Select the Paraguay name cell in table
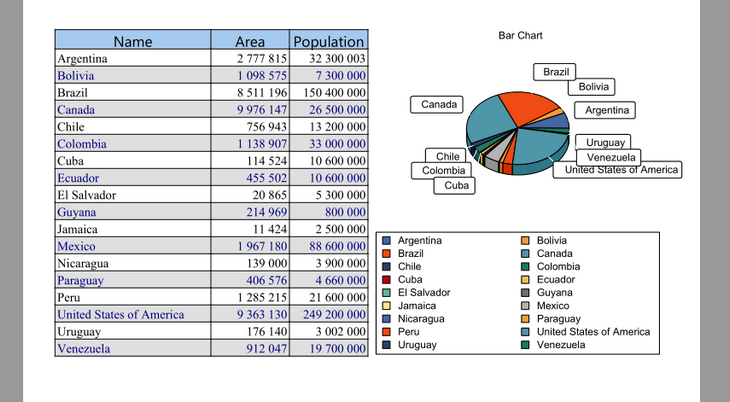This screenshot has height=402, width=730. pos(133,280)
